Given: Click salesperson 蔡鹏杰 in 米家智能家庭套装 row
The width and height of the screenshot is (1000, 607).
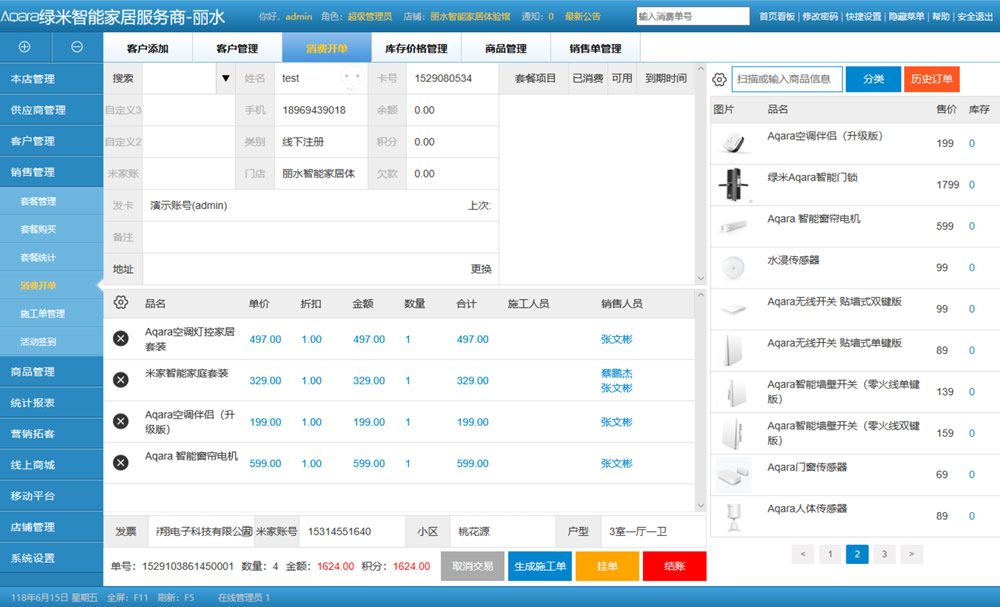Looking at the screenshot, I should (616, 374).
